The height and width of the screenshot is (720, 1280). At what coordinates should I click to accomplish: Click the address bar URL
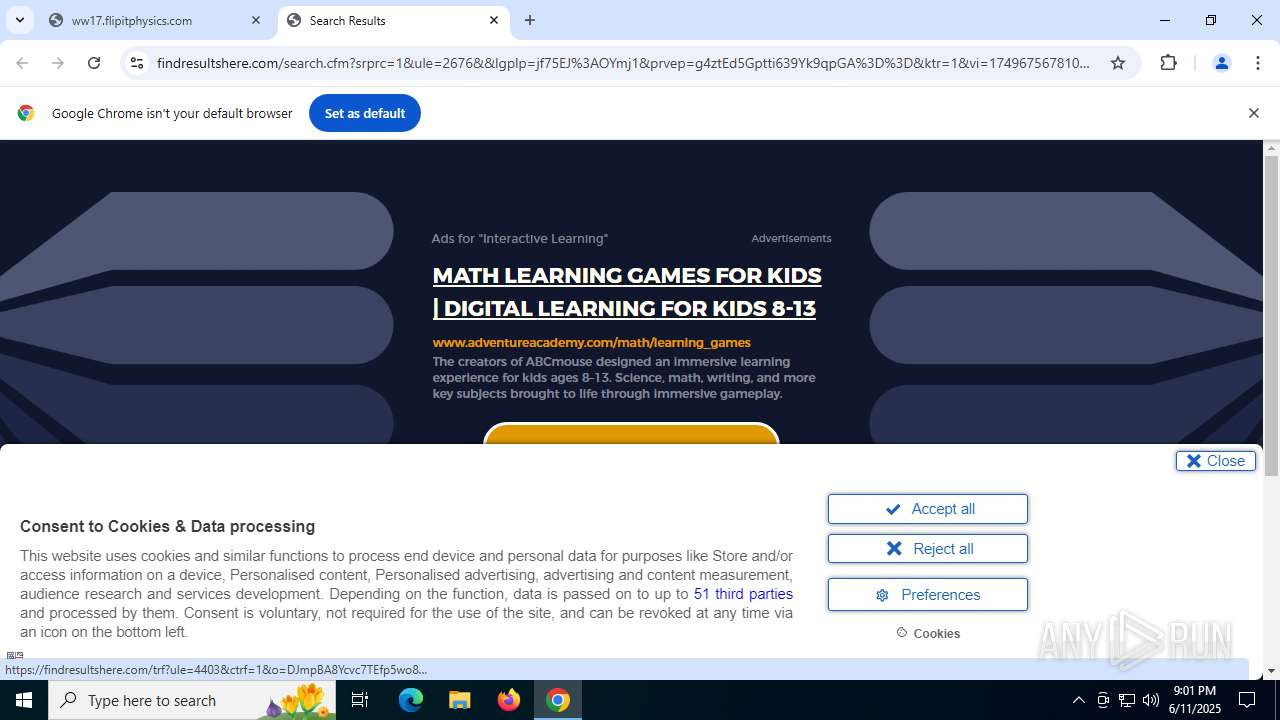coord(623,63)
